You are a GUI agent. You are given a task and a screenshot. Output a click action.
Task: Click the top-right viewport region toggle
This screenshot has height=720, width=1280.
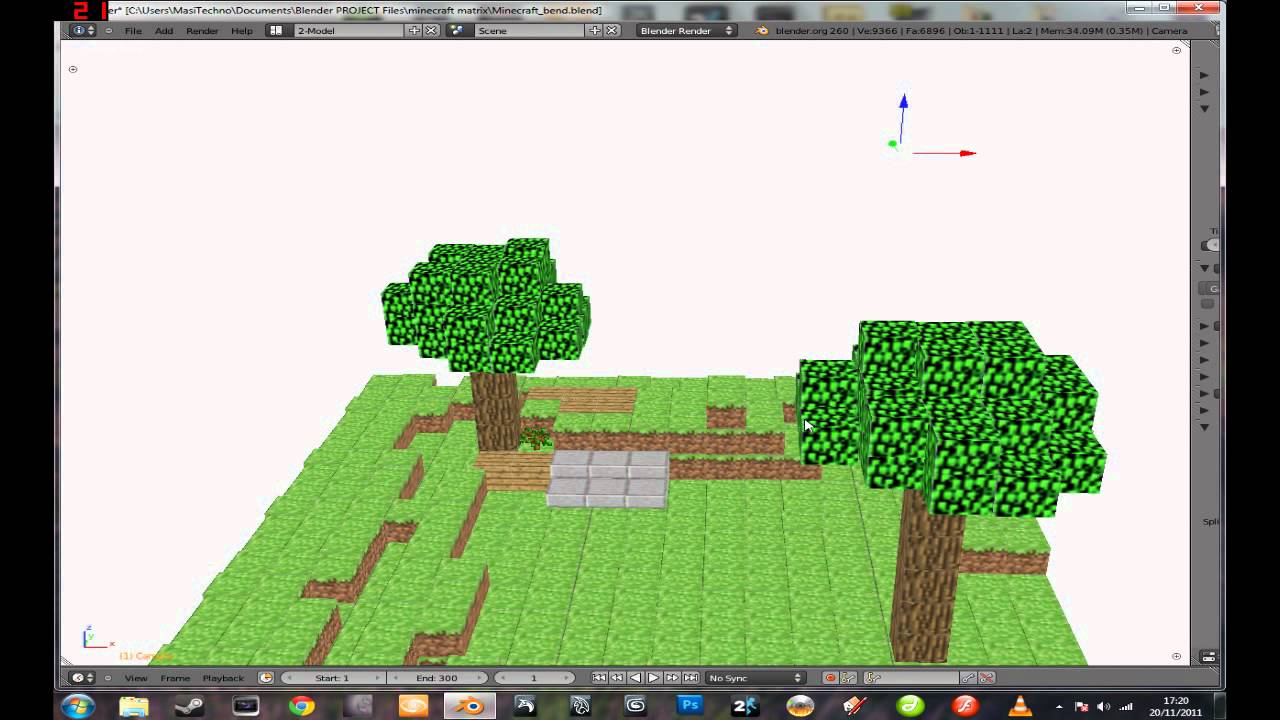click(1176, 49)
